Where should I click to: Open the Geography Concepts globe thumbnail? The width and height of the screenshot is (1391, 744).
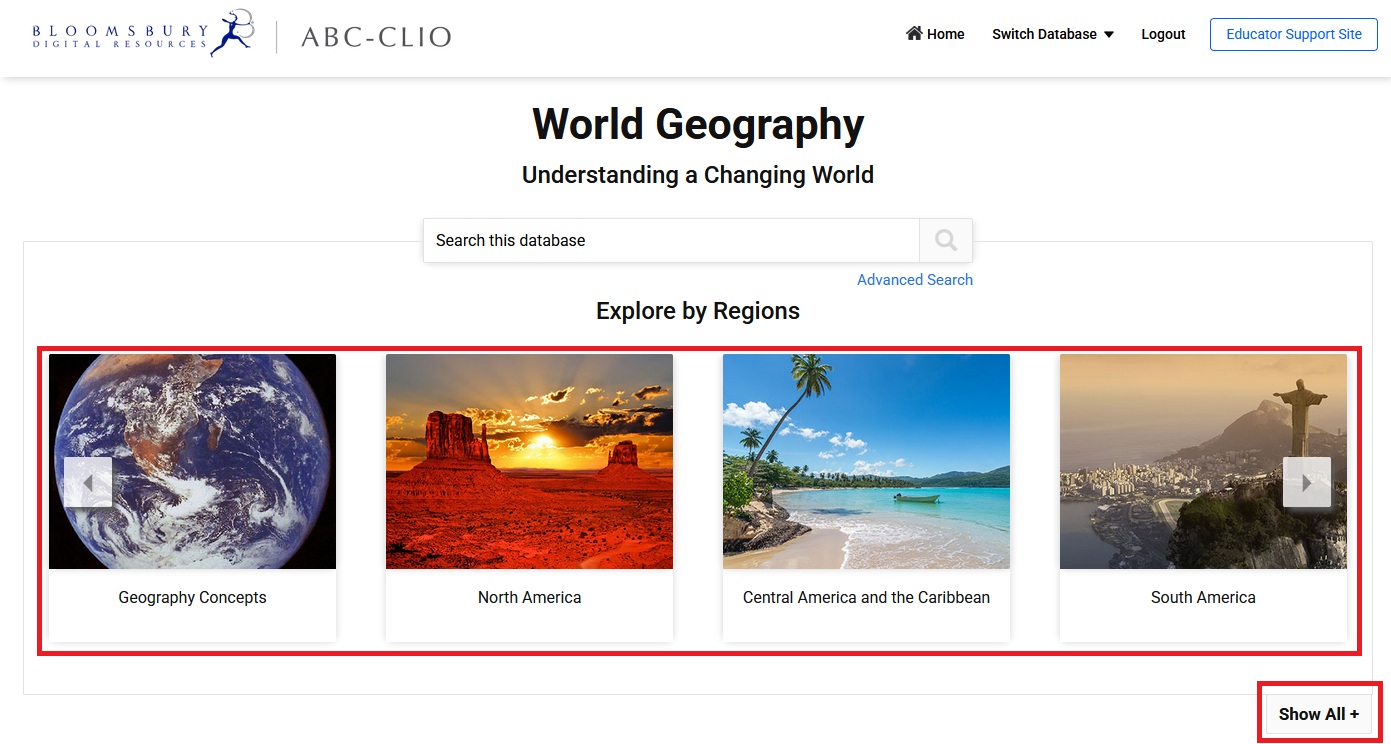(192, 461)
